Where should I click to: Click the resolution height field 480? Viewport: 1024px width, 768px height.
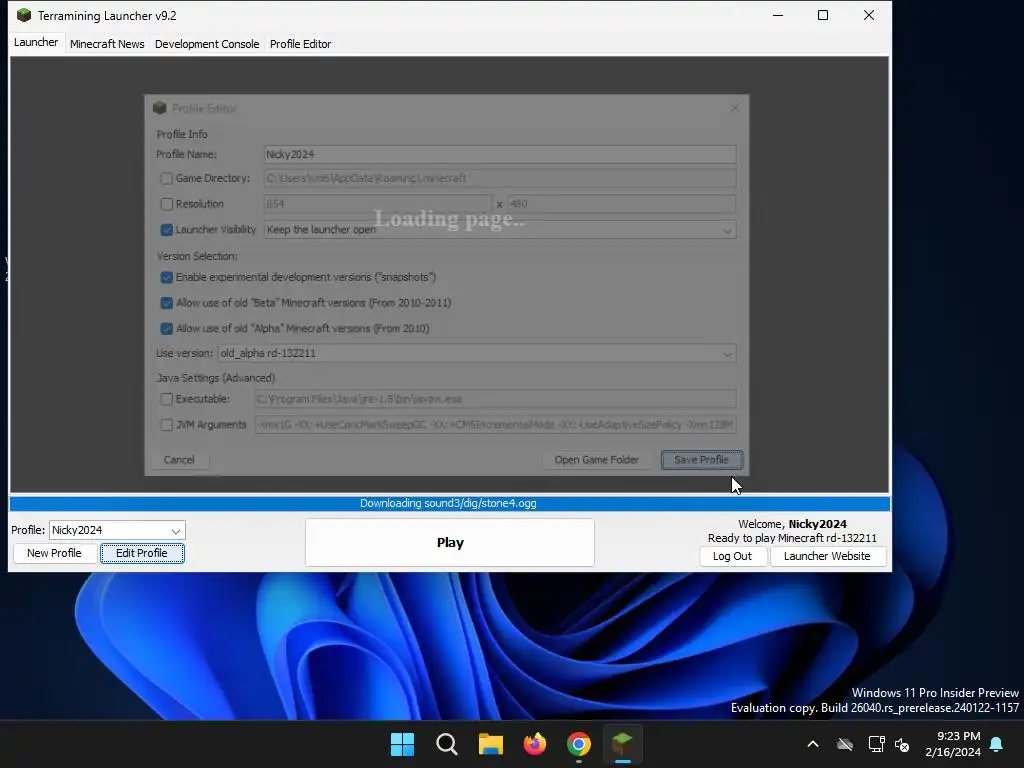(x=622, y=204)
